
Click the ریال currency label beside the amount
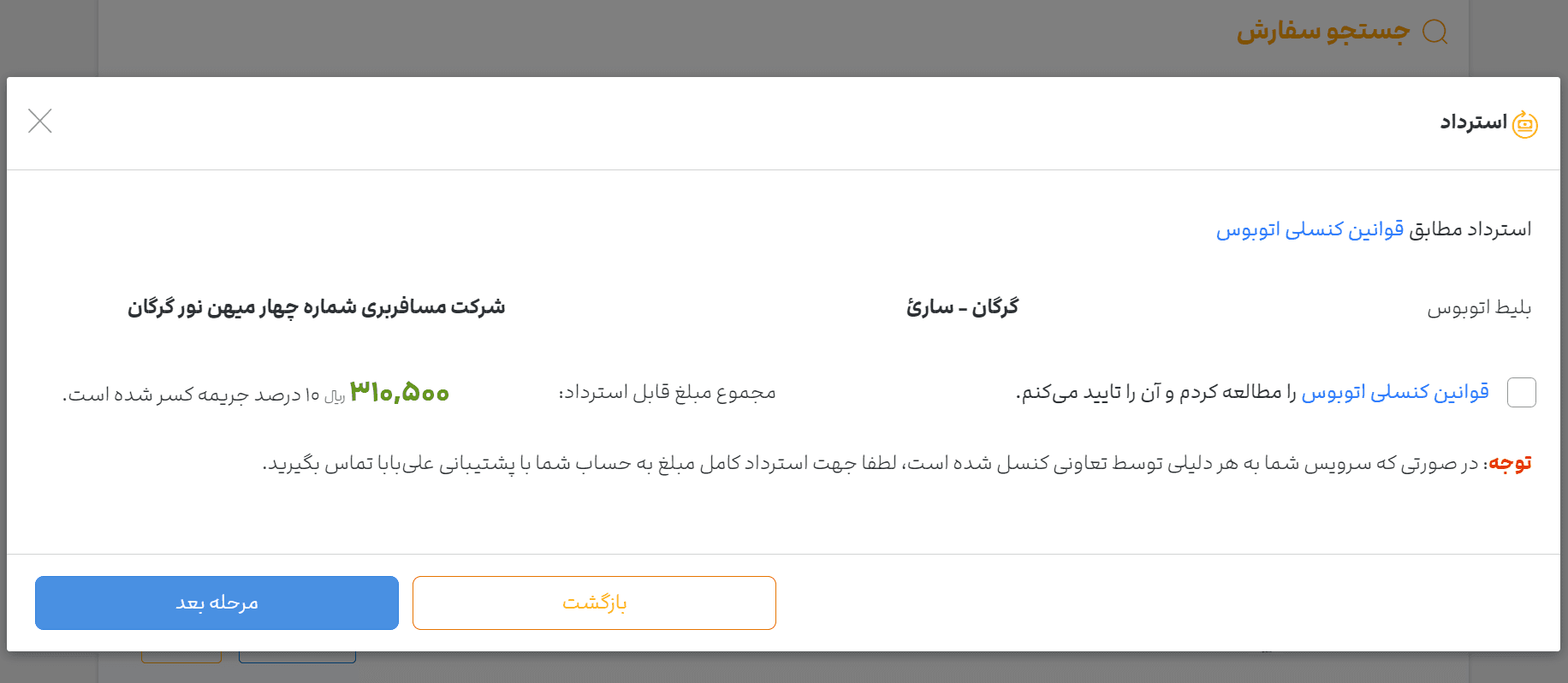[335, 397]
